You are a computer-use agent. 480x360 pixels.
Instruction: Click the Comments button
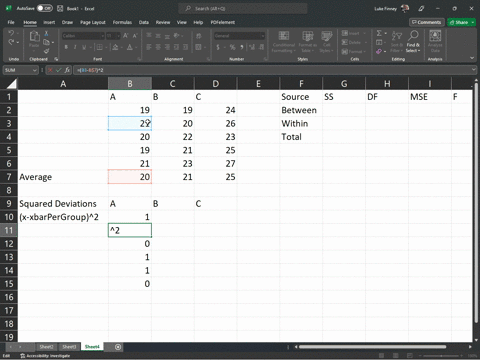(x=427, y=22)
